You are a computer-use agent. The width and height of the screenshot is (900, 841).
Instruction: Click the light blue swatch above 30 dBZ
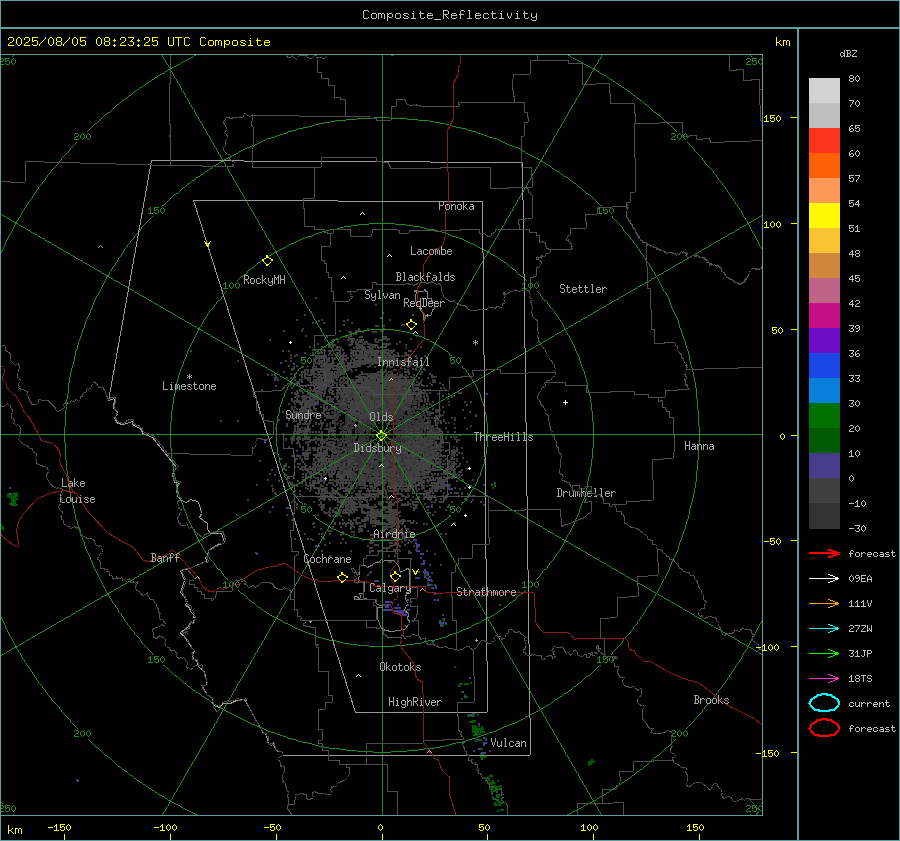coord(824,390)
